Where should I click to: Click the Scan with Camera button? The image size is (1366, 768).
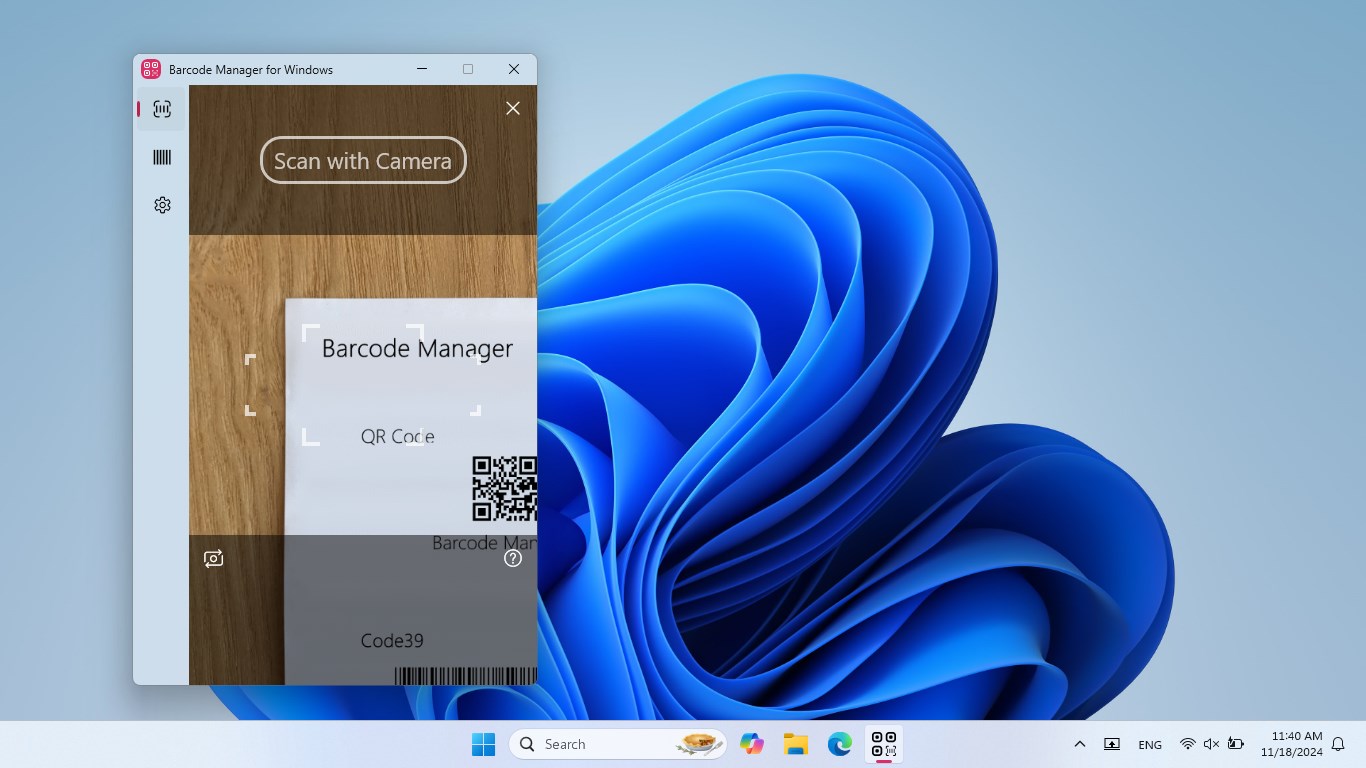pyautogui.click(x=363, y=160)
